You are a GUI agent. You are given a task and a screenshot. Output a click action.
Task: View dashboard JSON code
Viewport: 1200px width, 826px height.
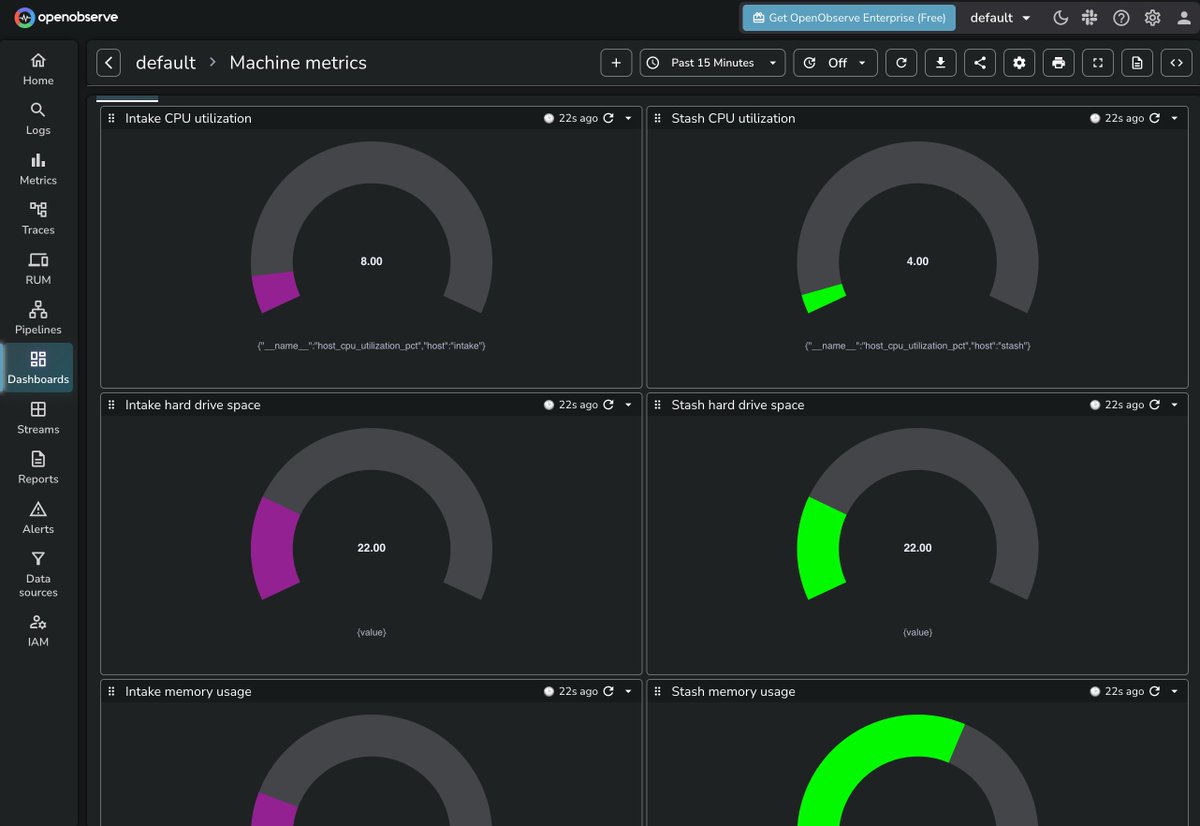tap(1176, 63)
